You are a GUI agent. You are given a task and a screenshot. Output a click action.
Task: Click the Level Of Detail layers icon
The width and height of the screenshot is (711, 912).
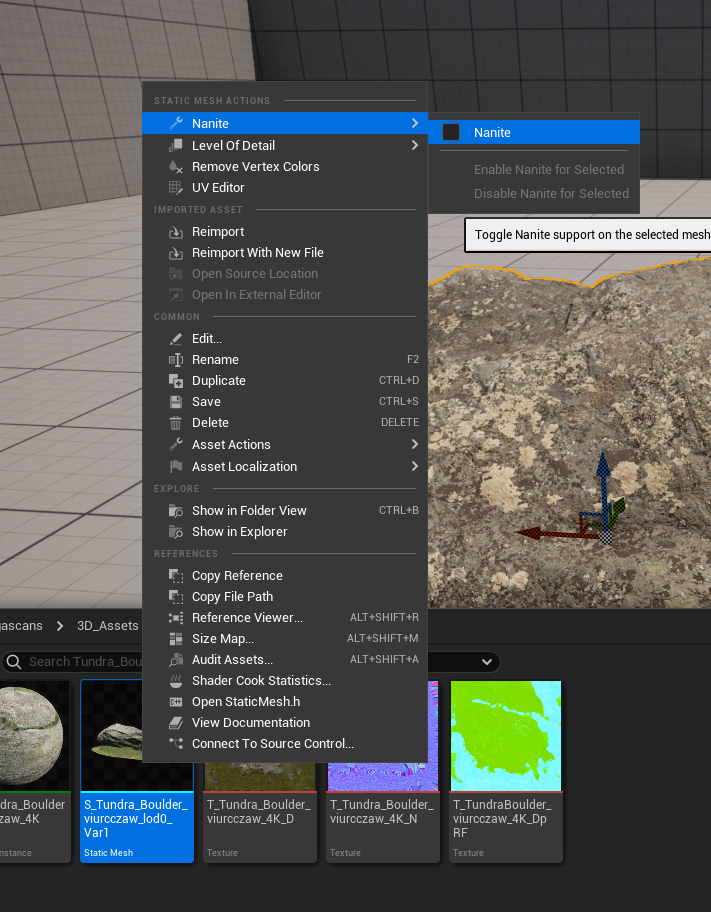(176, 145)
